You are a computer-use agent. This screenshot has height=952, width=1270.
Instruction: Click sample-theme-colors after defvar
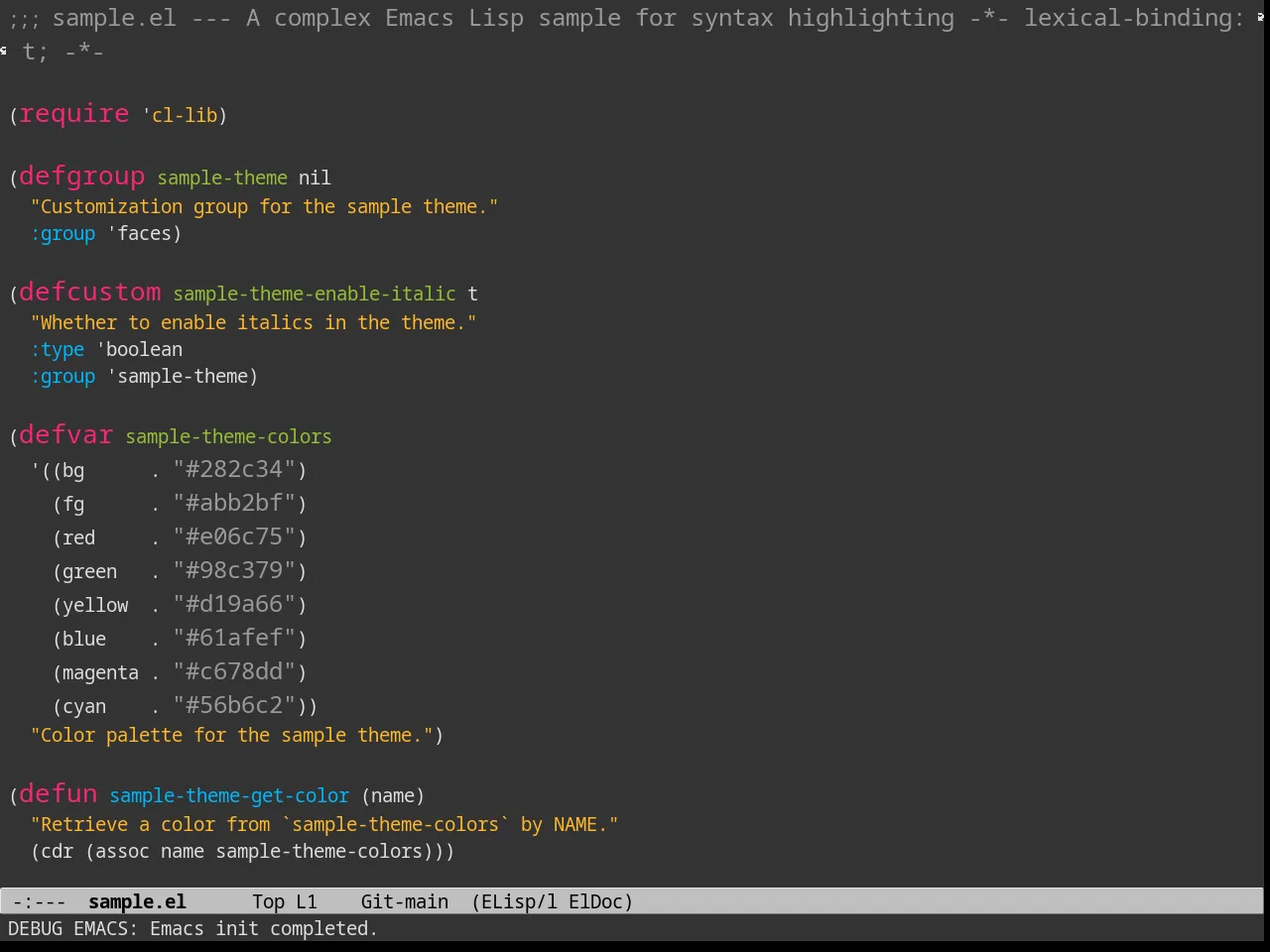pos(228,436)
